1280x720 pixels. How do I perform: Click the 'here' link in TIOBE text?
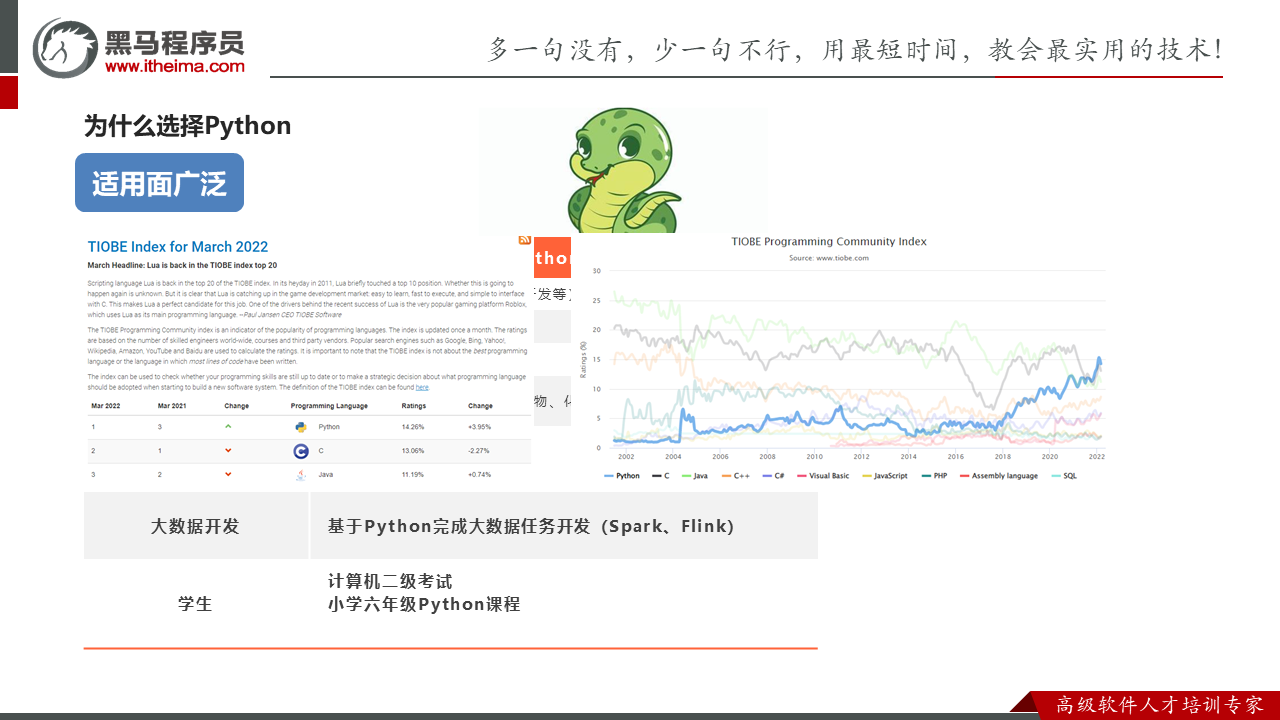pyautogui.click(x=422, y=387)
